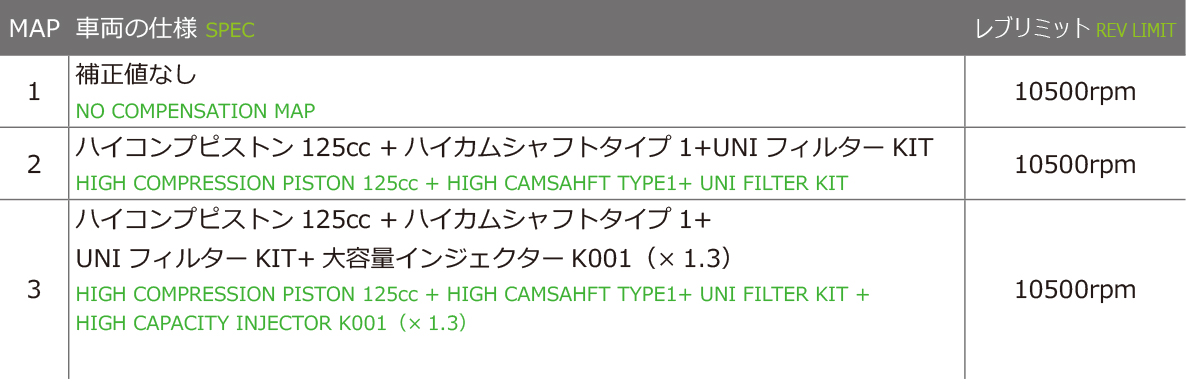This screenshot has height=386, width=1186.
Task: Click the 補正値なし text
Action: [136, 74]
